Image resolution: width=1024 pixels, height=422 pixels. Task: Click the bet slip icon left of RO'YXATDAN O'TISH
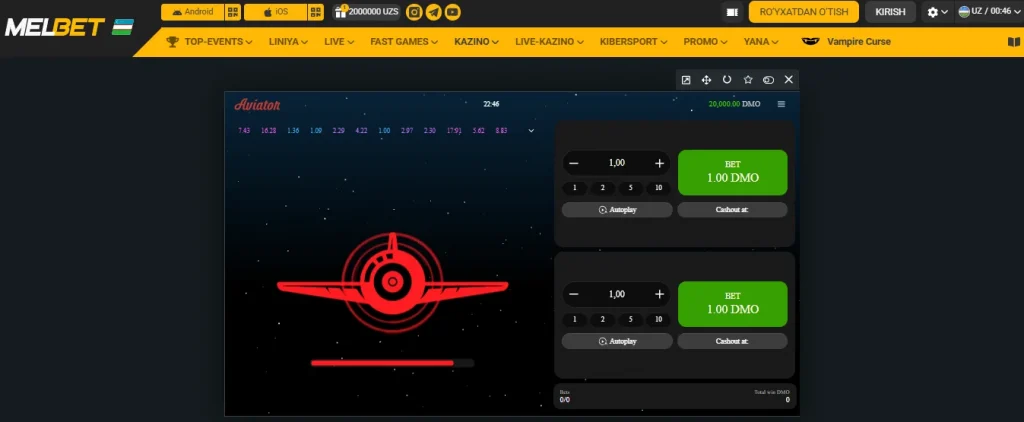[732, 12]
